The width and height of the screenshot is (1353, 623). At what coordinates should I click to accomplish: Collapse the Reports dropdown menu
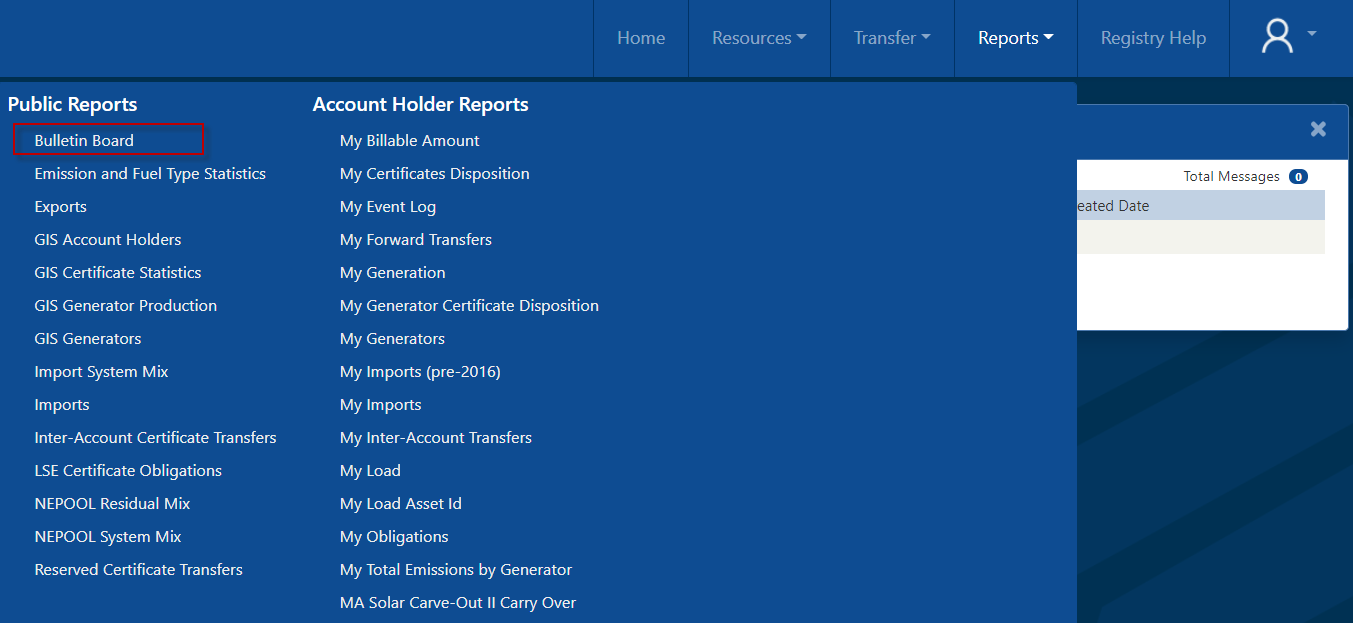click(x=1015, y=38)
